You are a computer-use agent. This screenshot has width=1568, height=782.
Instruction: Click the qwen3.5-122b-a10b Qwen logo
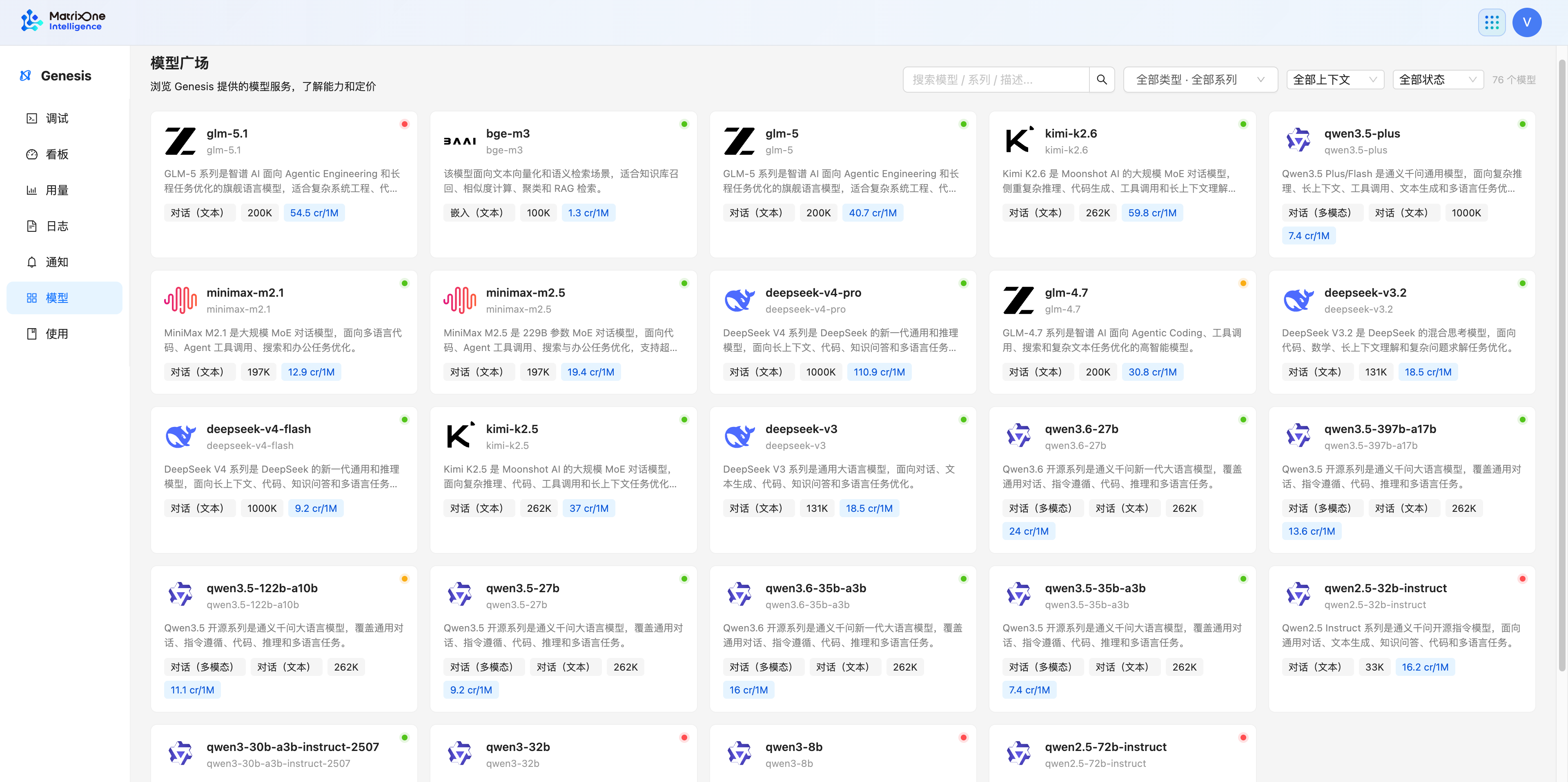[180, 595]
